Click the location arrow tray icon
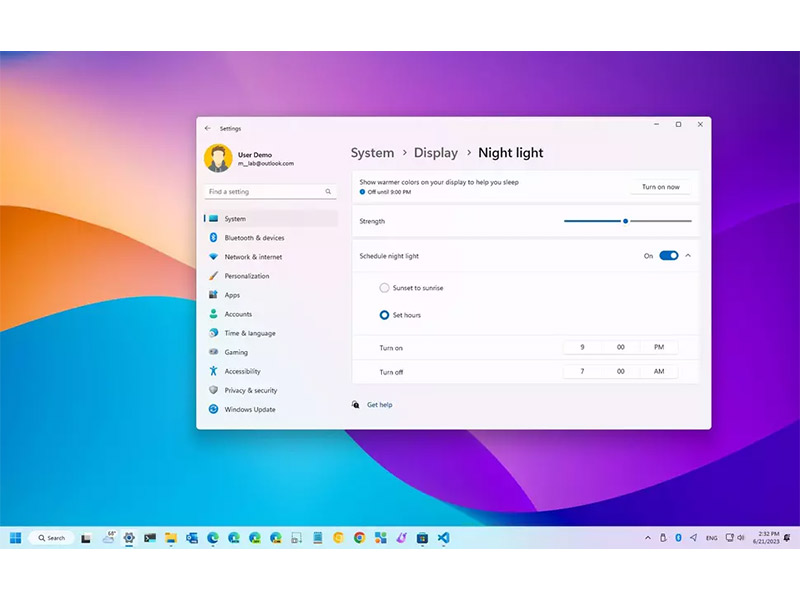This screenshot has width=800, height=600. tap(693, 538)
